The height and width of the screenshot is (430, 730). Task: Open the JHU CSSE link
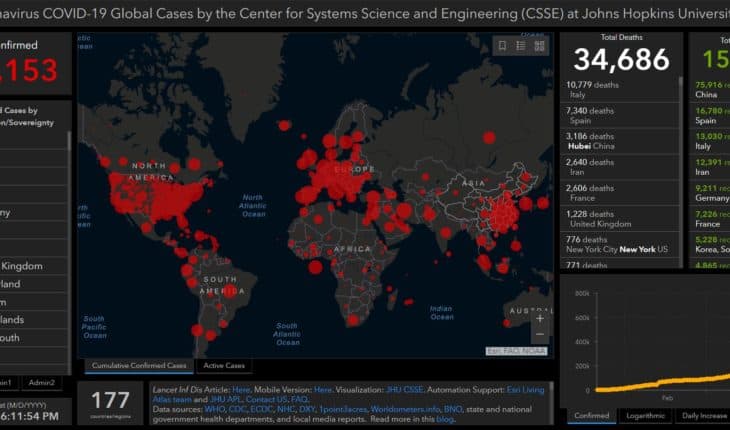click(x=405, y=390)
